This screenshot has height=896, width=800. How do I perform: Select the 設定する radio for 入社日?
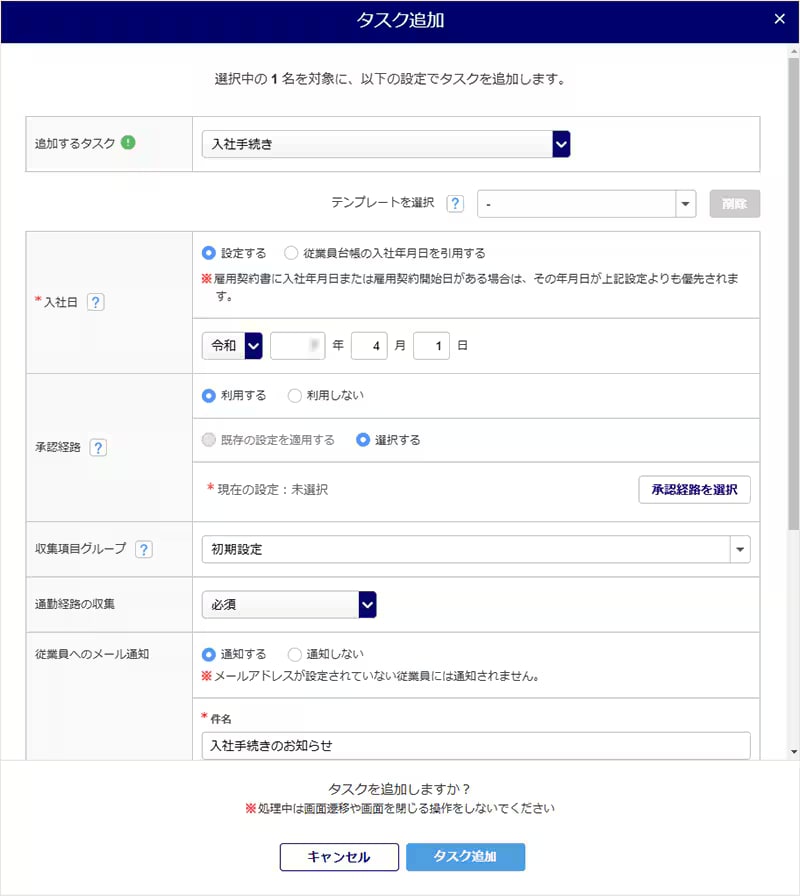pyautogui.click(x=209, y=254)
